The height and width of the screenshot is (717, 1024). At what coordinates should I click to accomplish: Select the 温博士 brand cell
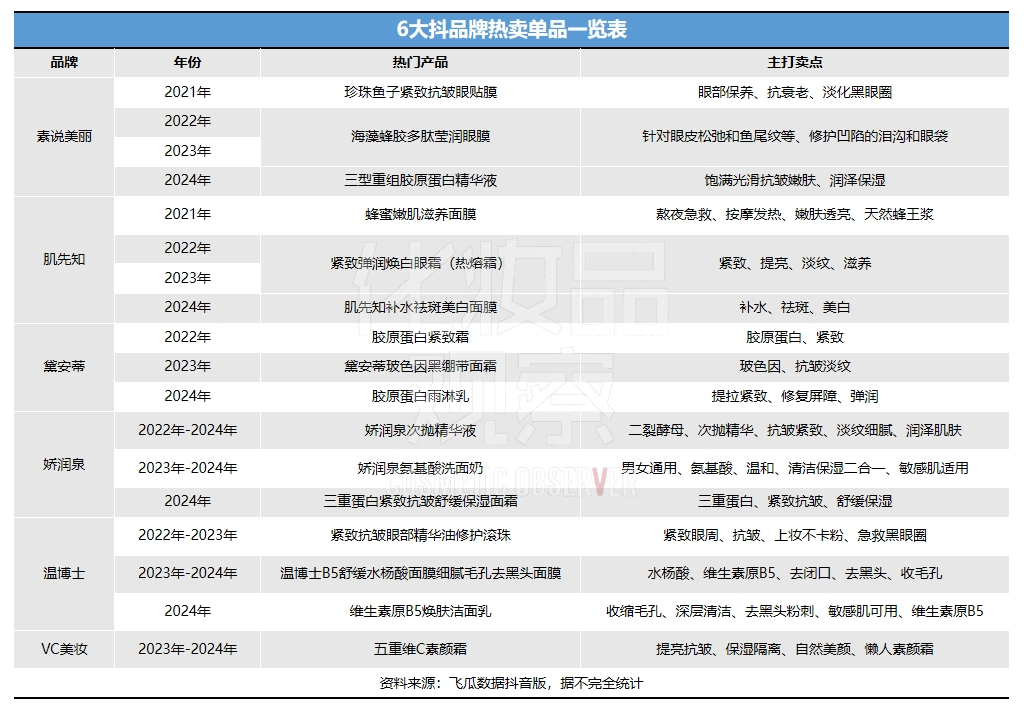tap(64, 573)
